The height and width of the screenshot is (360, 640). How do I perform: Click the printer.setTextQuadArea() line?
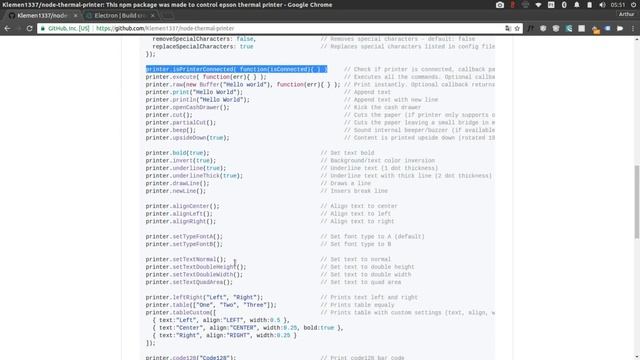[189, 282]
